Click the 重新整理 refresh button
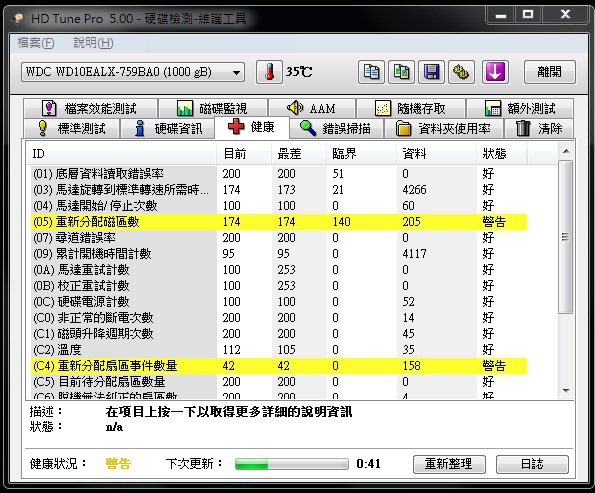 449,464
